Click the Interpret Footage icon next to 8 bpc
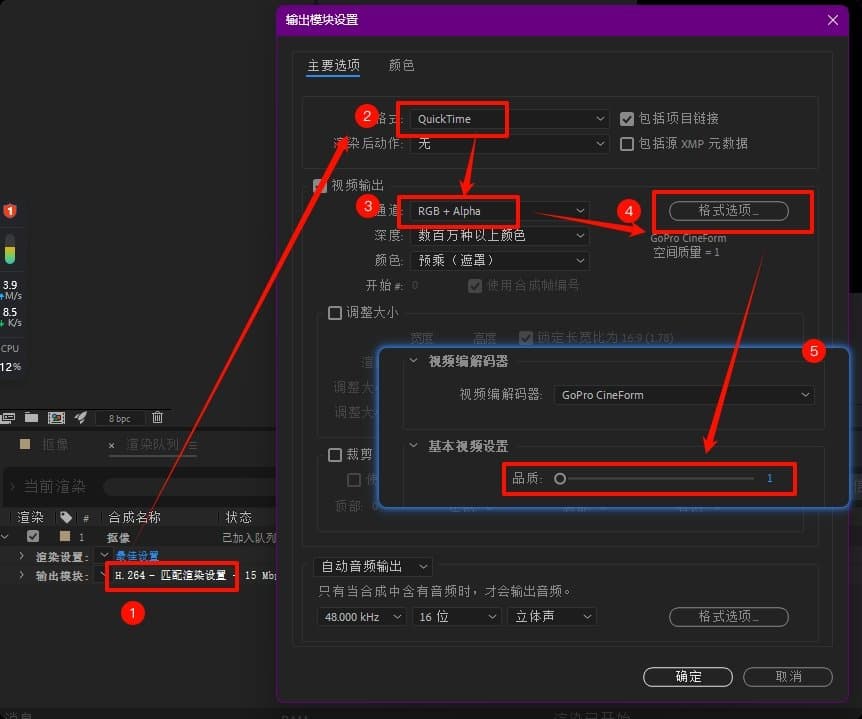Screen dimensions: 862x719 [x=78, y=417]
